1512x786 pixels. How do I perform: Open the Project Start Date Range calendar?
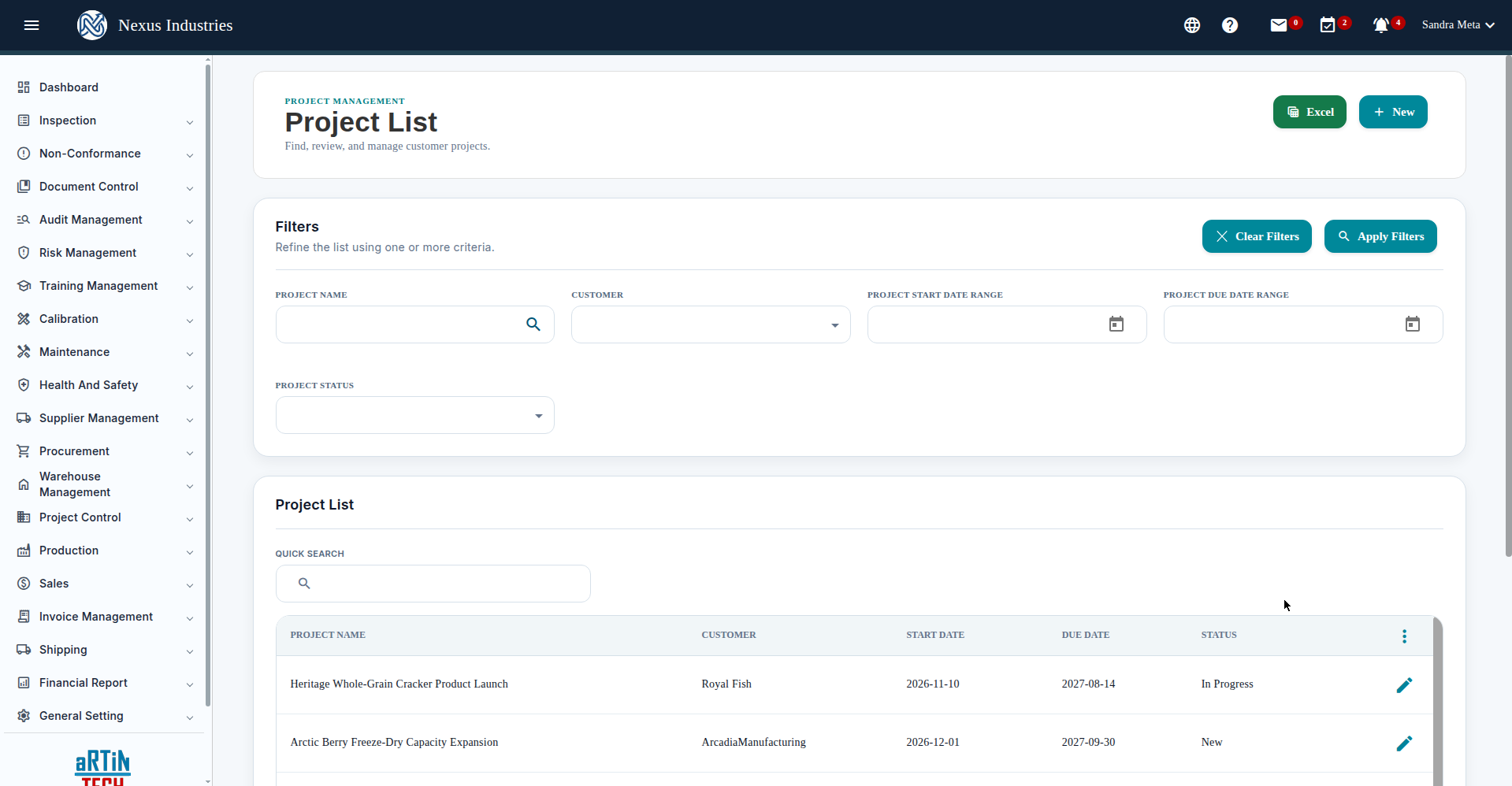[x=1116, y=324]
